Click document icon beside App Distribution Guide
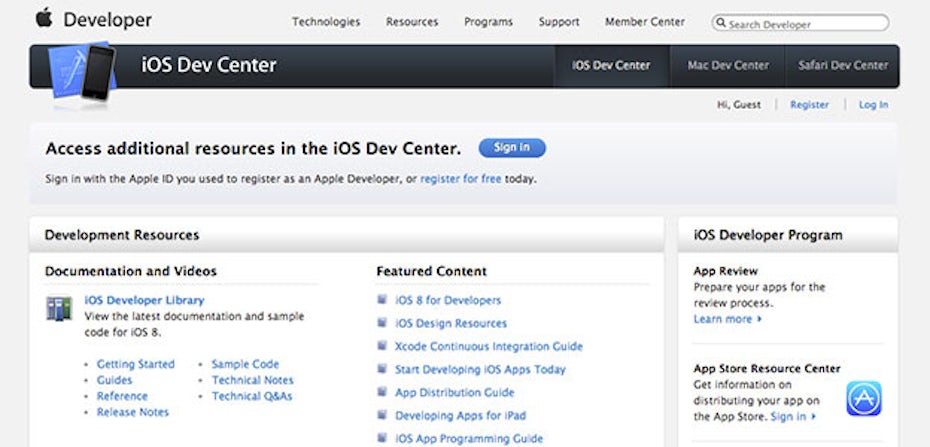 coord(383,392)
